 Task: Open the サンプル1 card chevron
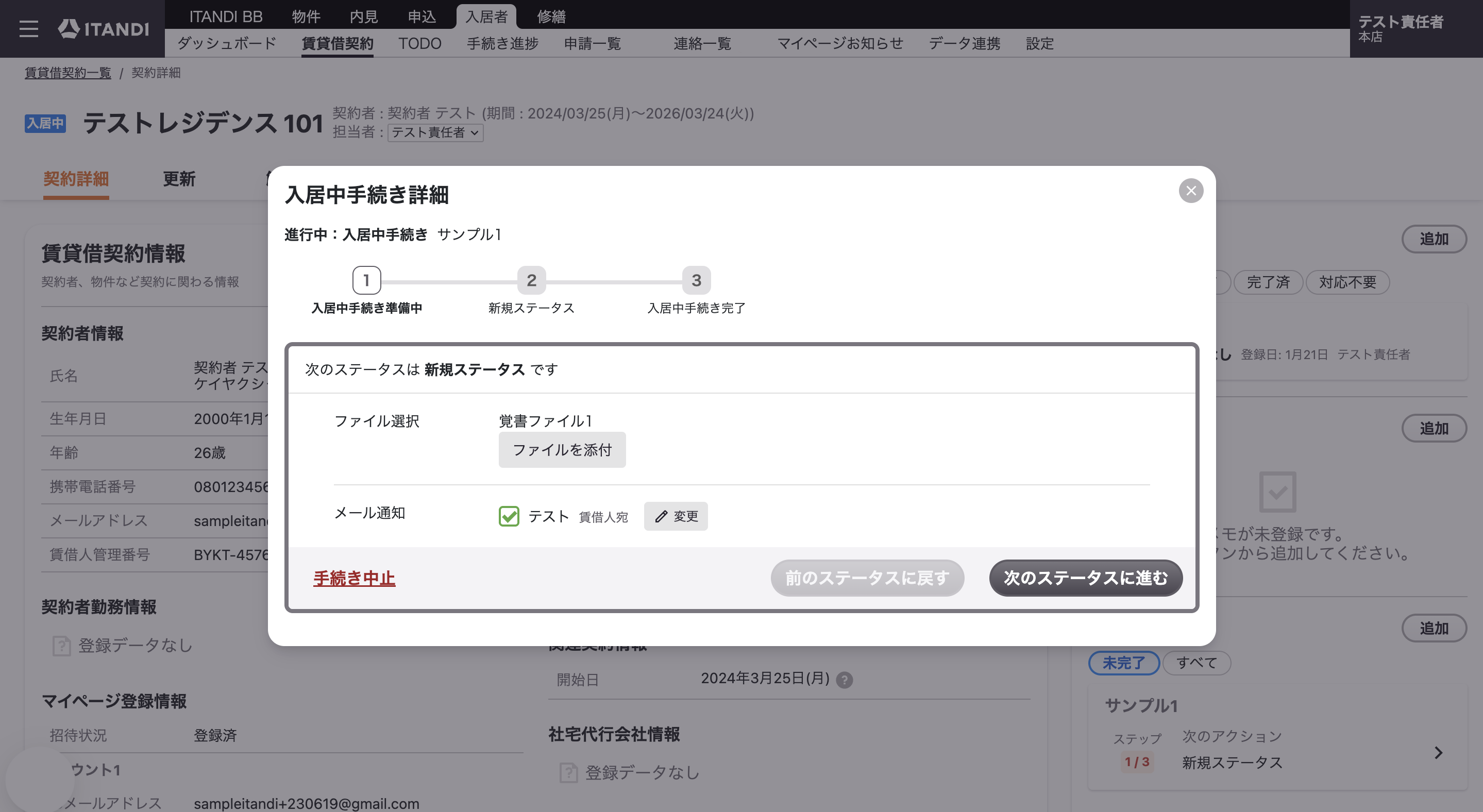[1438, 753]
